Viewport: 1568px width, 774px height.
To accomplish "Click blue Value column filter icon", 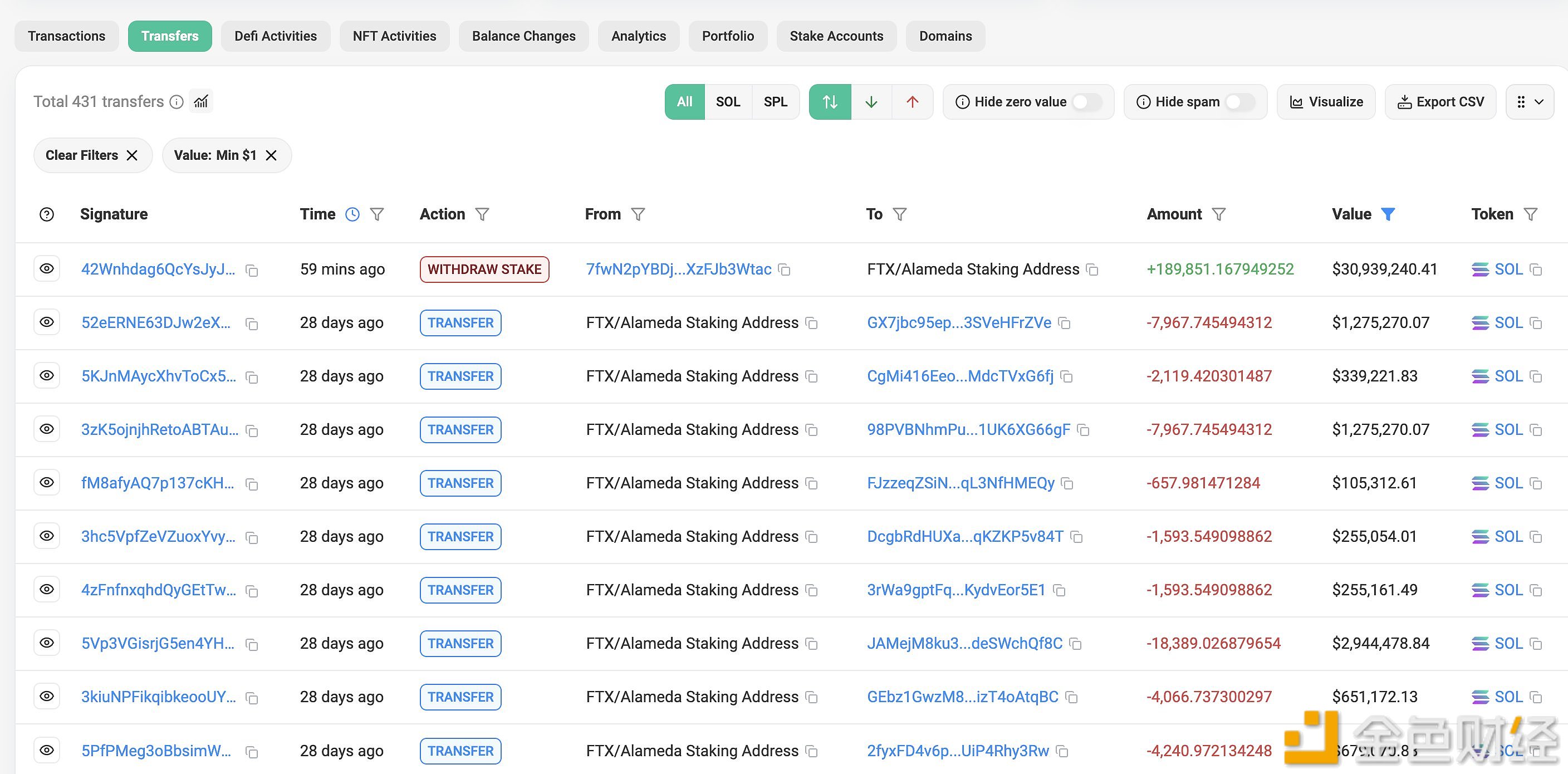I will [x=1388, y=214].
